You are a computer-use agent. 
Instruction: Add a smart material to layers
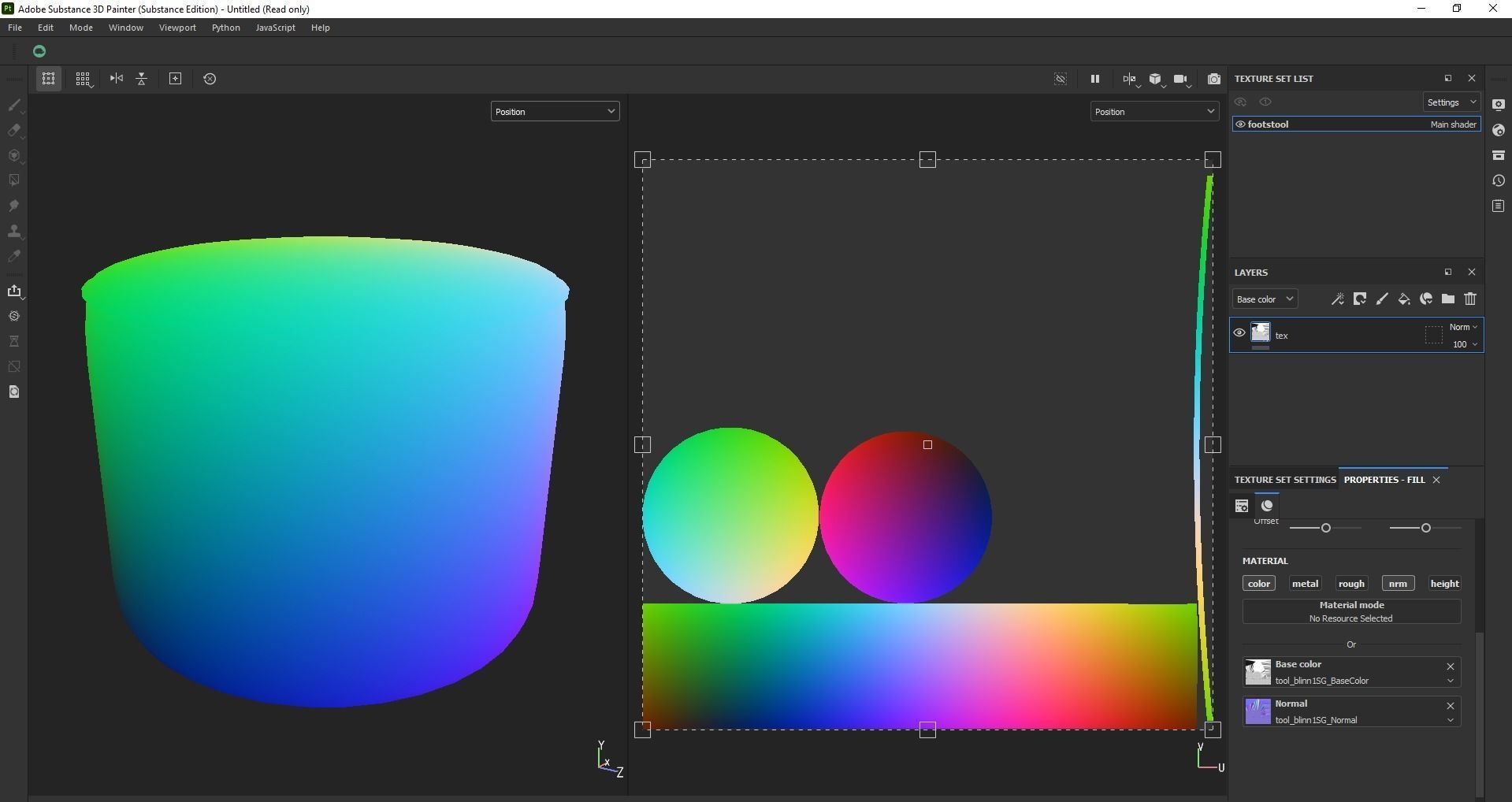pyautogui.click(x=1426, y=299)
